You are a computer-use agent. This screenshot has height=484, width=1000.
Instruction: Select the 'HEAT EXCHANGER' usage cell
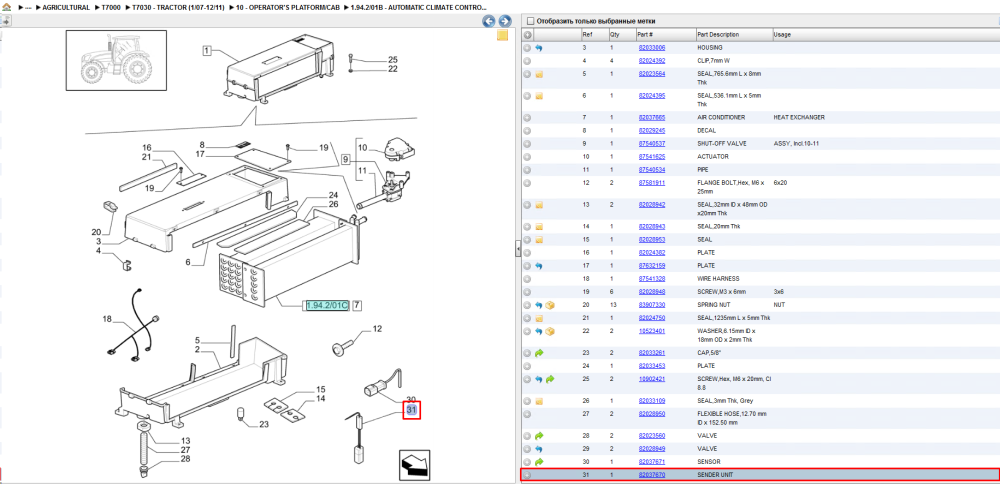[799, 117]
